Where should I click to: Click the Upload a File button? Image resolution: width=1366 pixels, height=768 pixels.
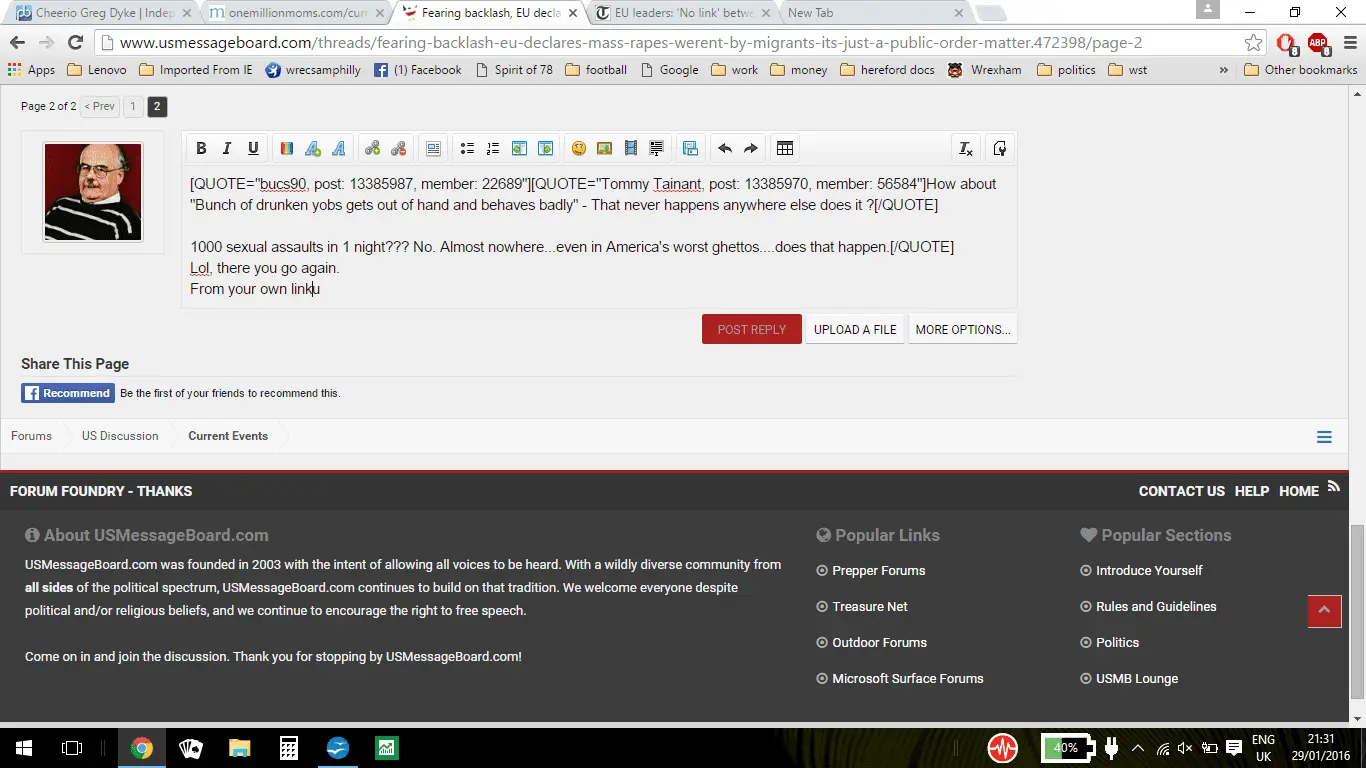coord(855,329)
